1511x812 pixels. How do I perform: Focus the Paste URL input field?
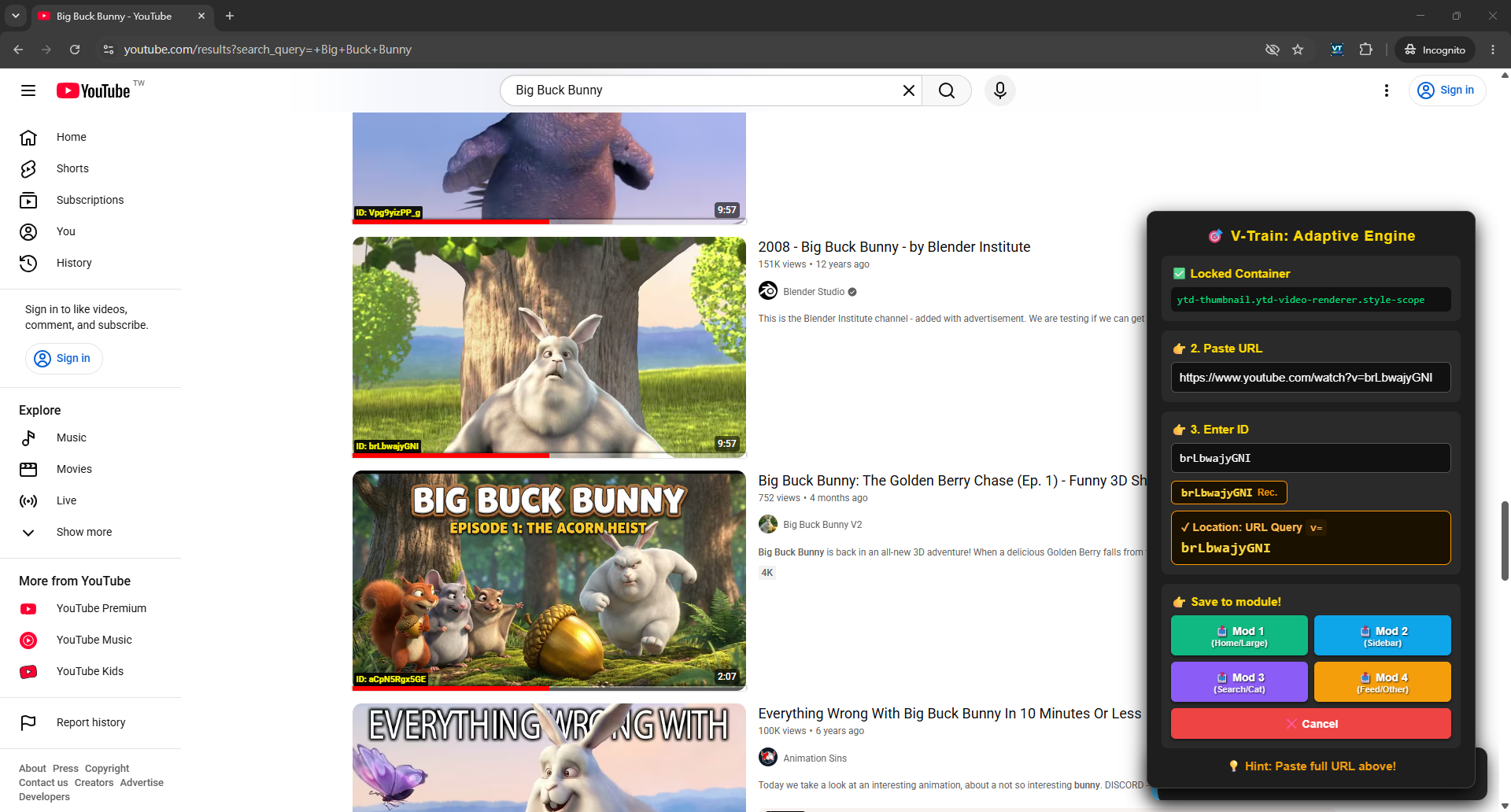1310,378
